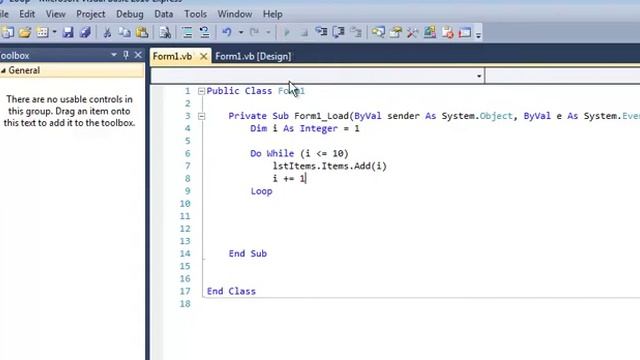Comment out the selected lines icon

(187, 32)
